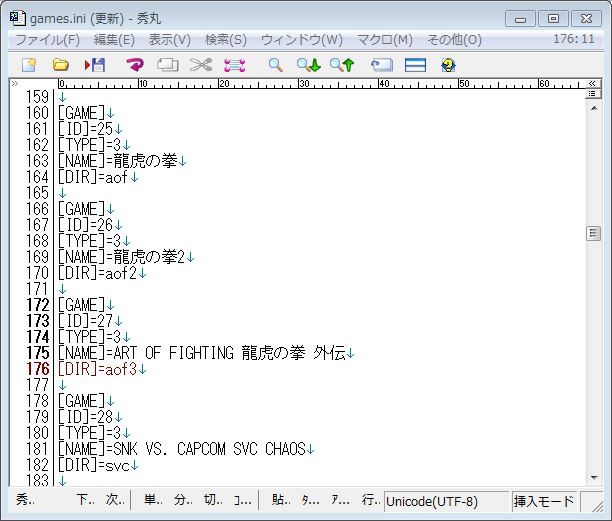Click the Unicode(UTF-8) encoding status field
This screenshot has height=521, width=612.
click(x=446, y=501)
